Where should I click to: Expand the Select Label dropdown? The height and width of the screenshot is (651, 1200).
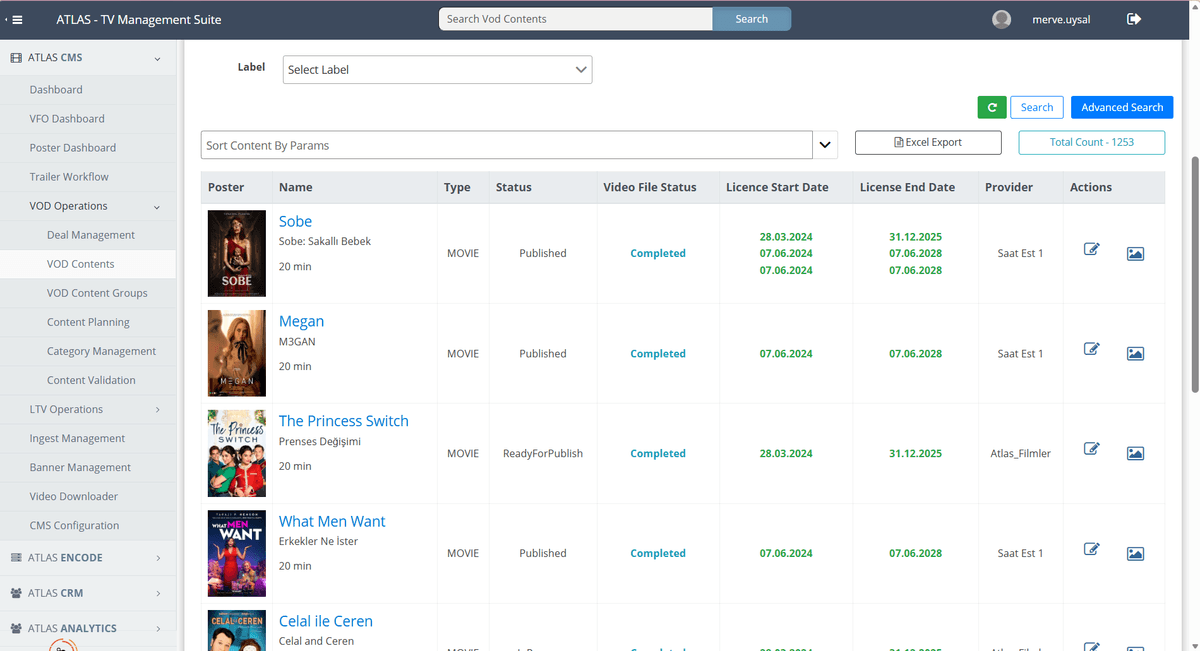coord(580,69)
